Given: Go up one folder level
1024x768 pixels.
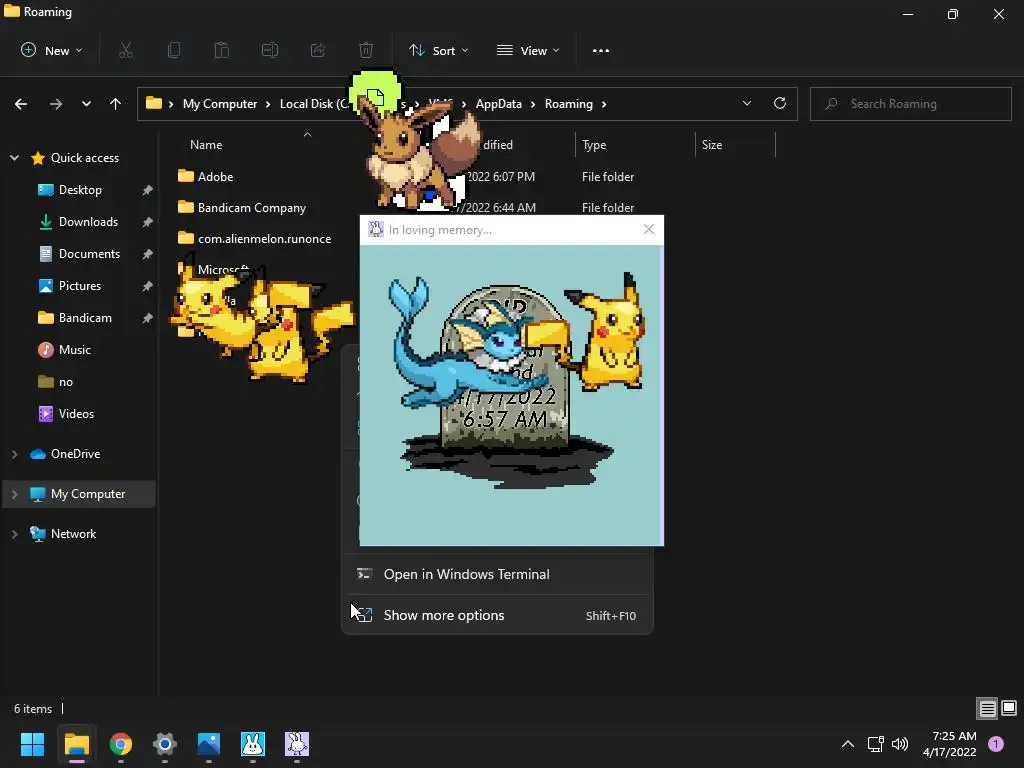Looking at the screenshot, I should click(116, 104).
